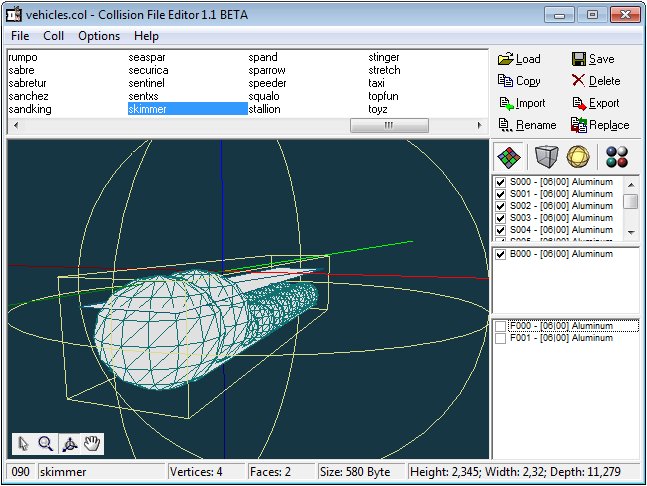Uncheck box B000 Aluminum
Image resolution: width=647 pixels, height=486 pixels.
(501, 254)
